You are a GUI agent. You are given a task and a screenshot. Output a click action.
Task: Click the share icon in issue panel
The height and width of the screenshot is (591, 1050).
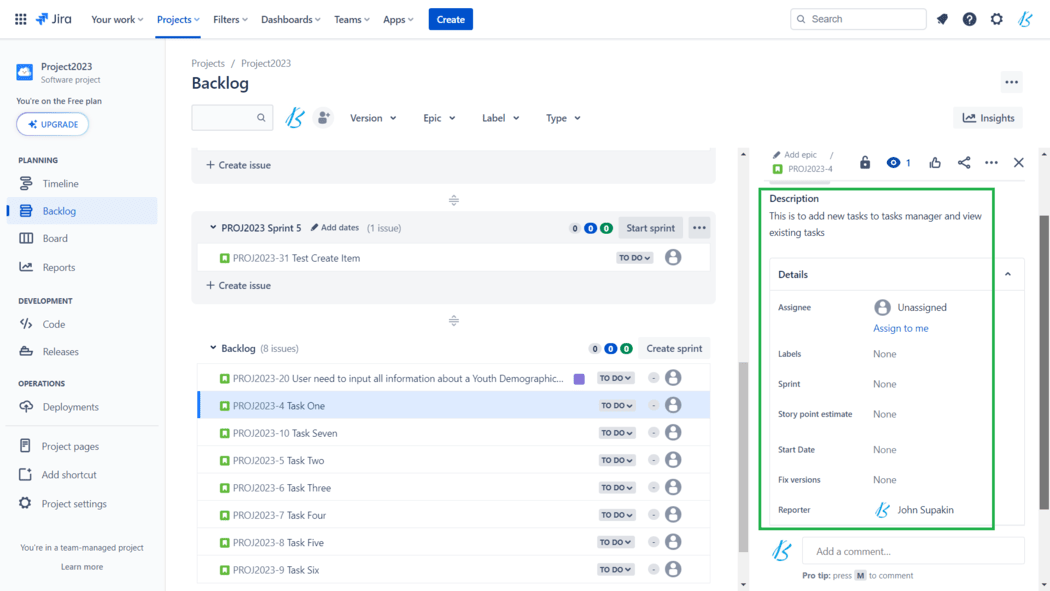pos(964,163)
